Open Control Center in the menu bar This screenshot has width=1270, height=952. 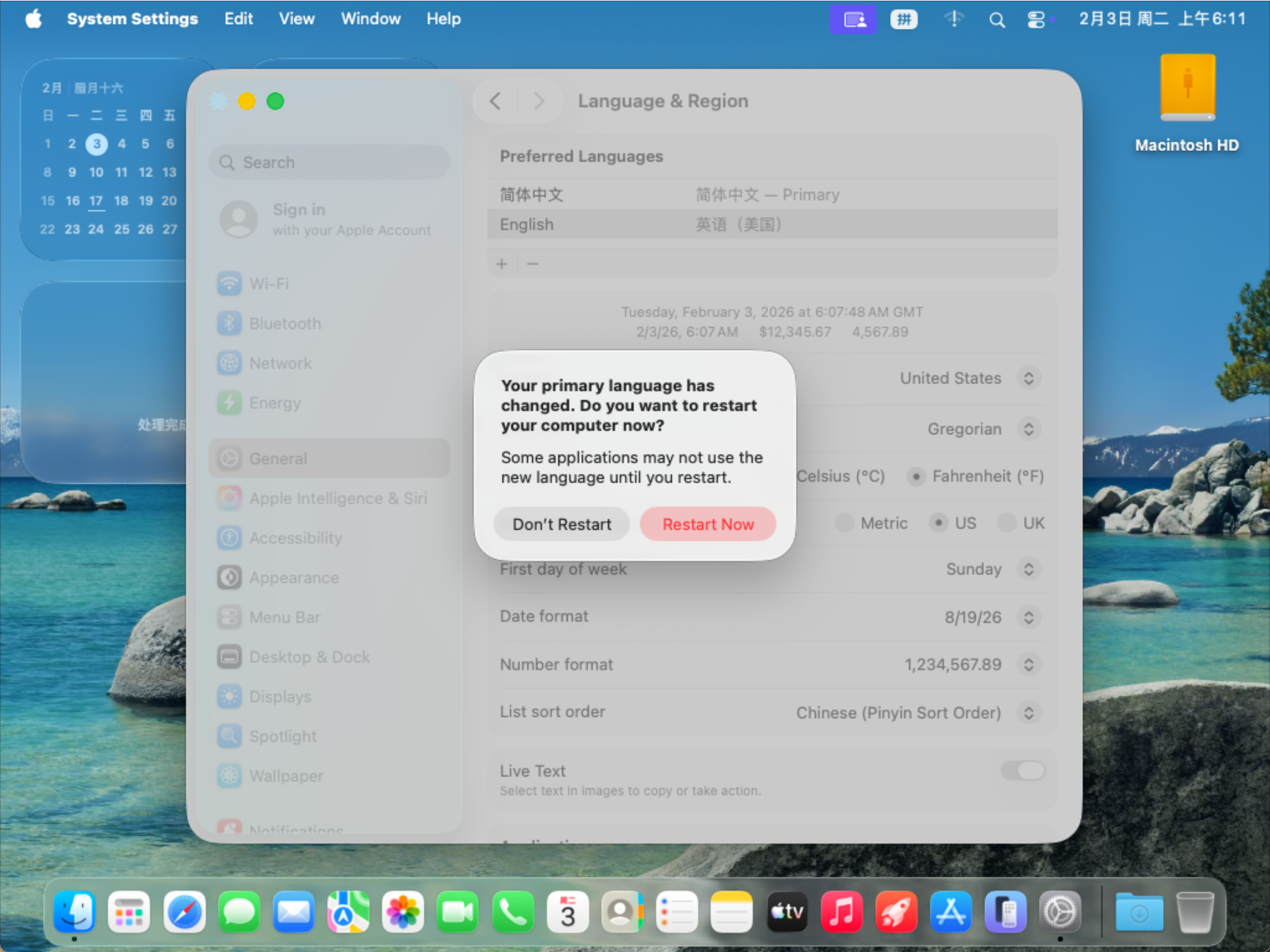1036,20
